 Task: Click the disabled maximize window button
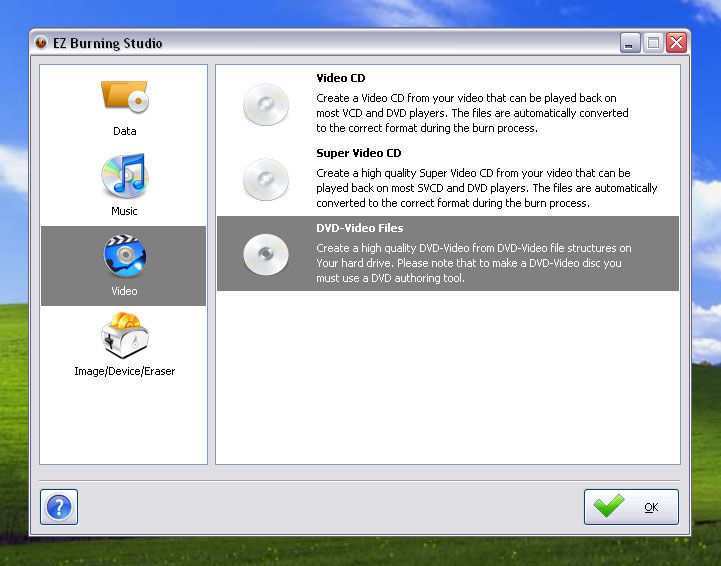pyautogui.click(x=653, y=43)
